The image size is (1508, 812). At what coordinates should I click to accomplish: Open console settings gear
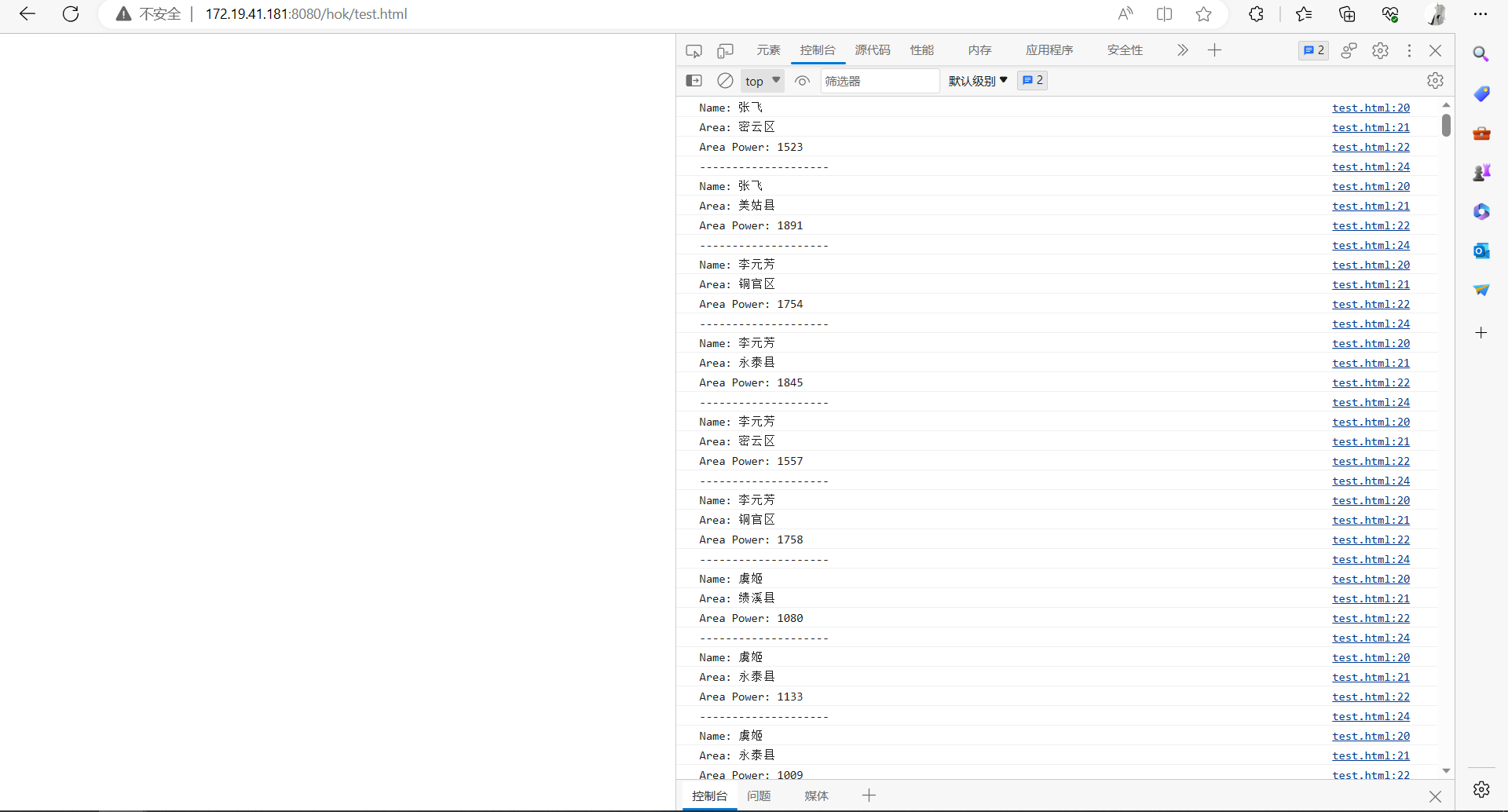pos(1435,81)
